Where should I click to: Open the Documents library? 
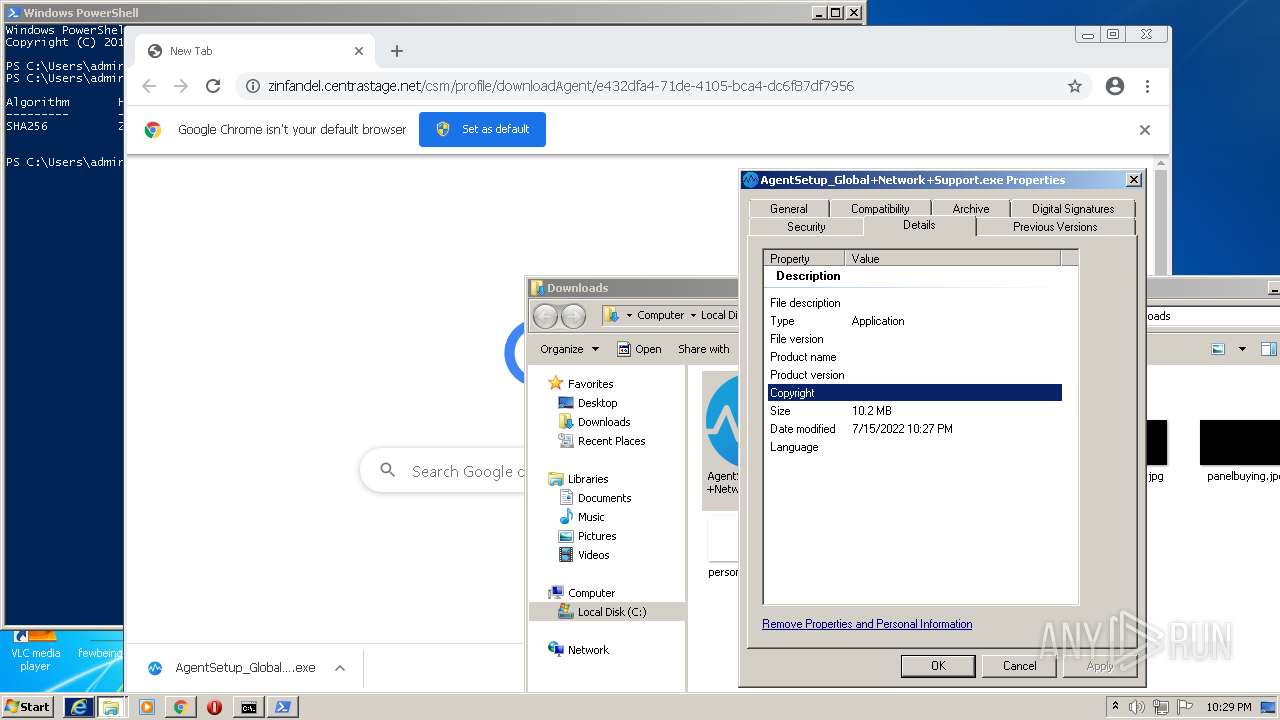coord(604,498)
